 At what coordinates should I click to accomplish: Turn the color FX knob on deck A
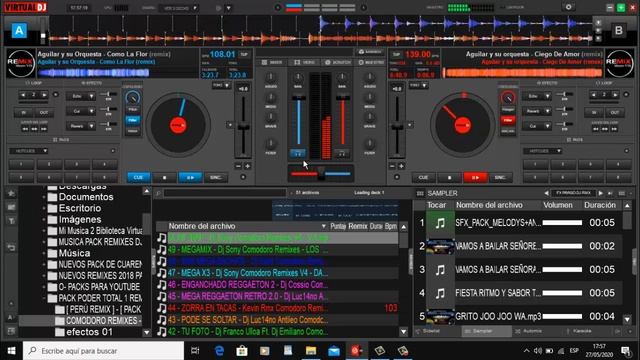(133, 98)
